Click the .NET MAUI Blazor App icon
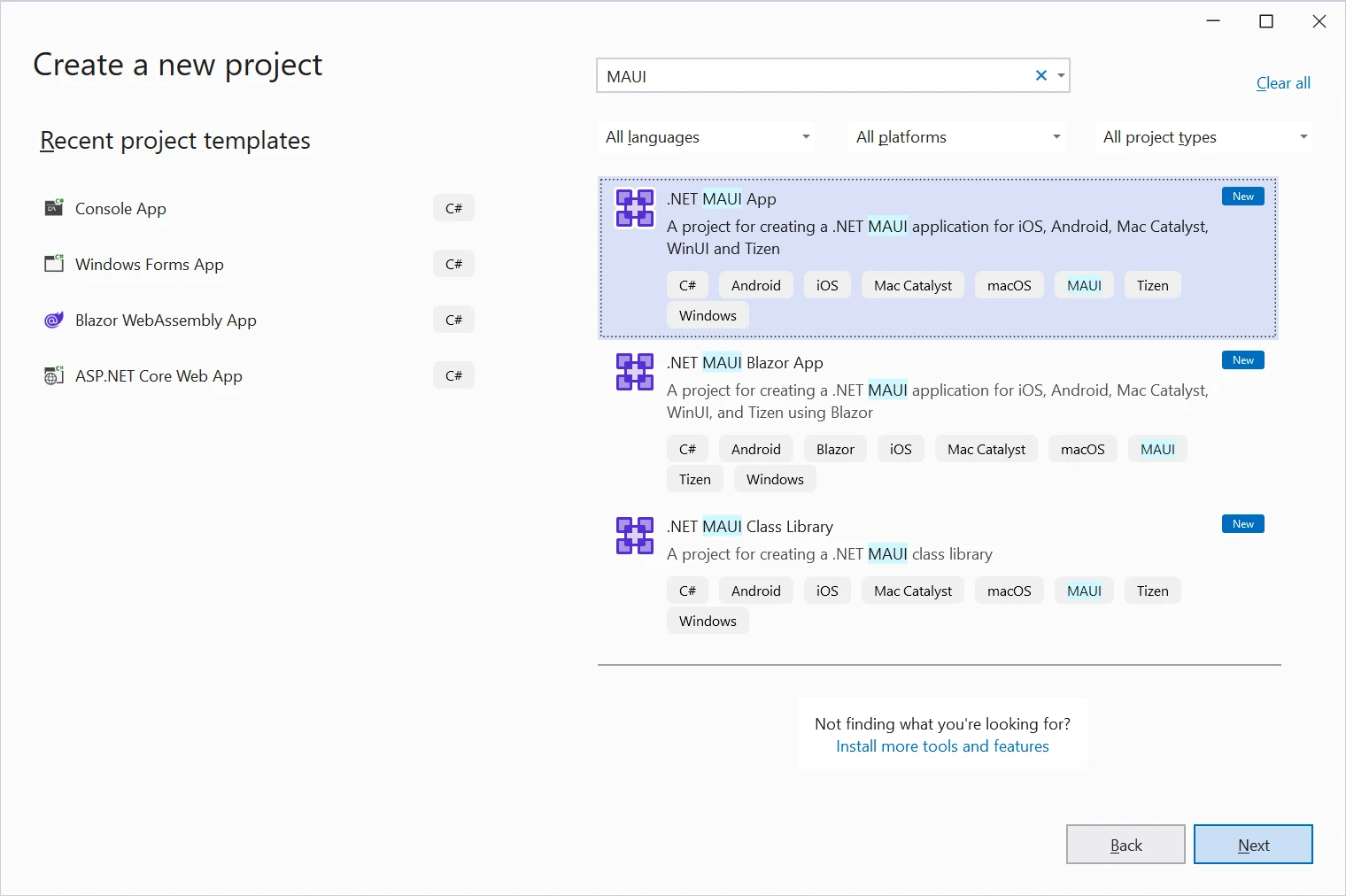The width and height of the screenshot is (1346, 896). (x=635, y=372)
